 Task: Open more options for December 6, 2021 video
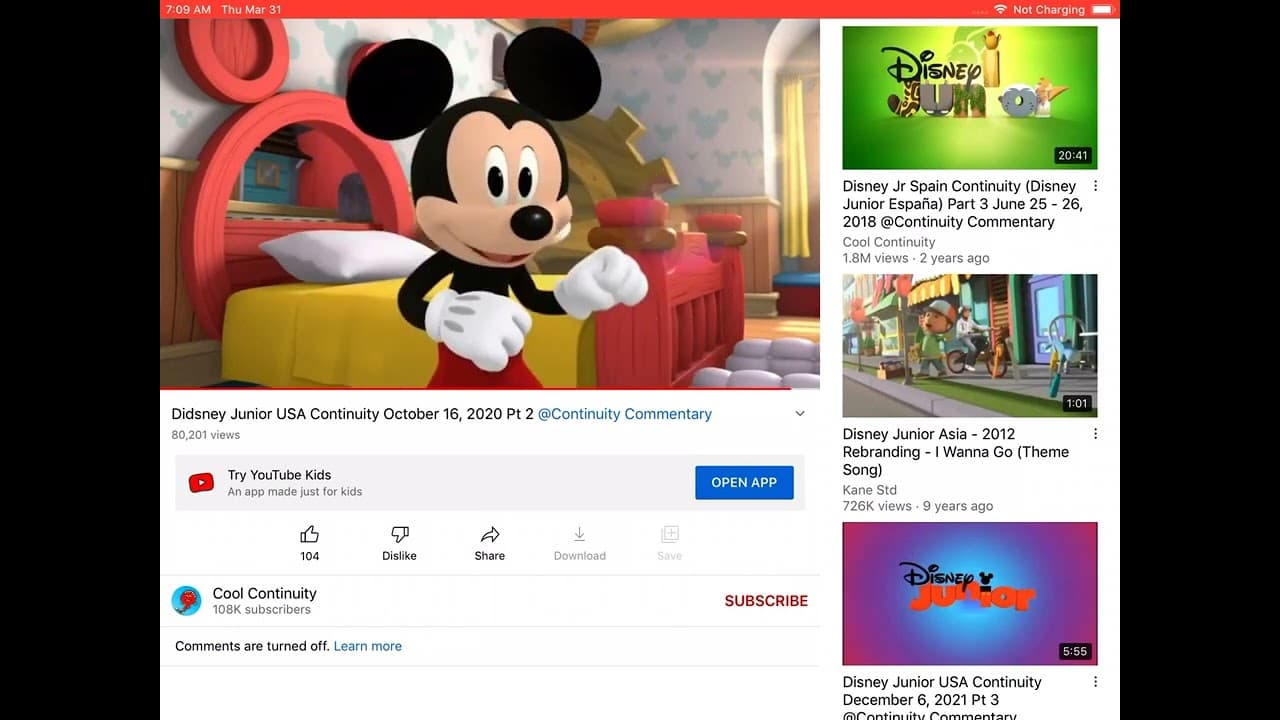[1095, 682]
